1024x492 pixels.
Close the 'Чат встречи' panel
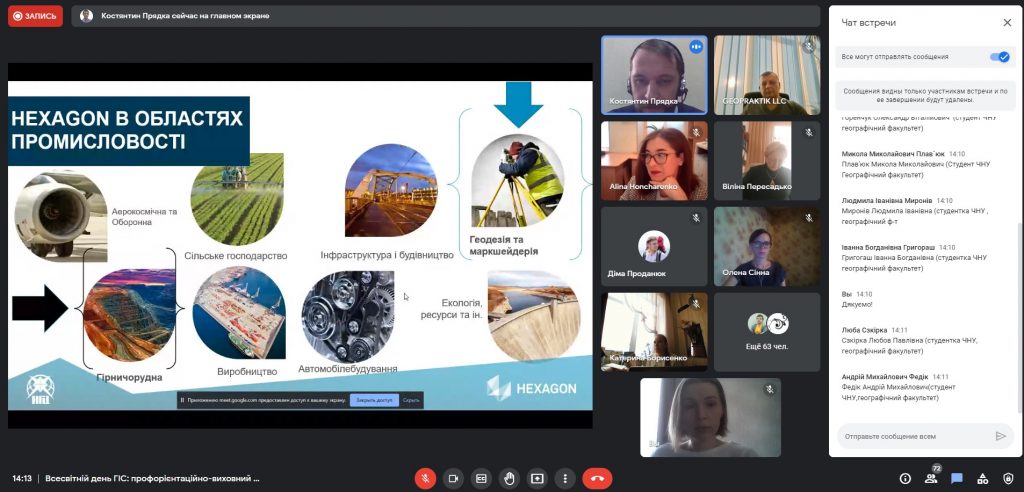[x=1007, y=22]
